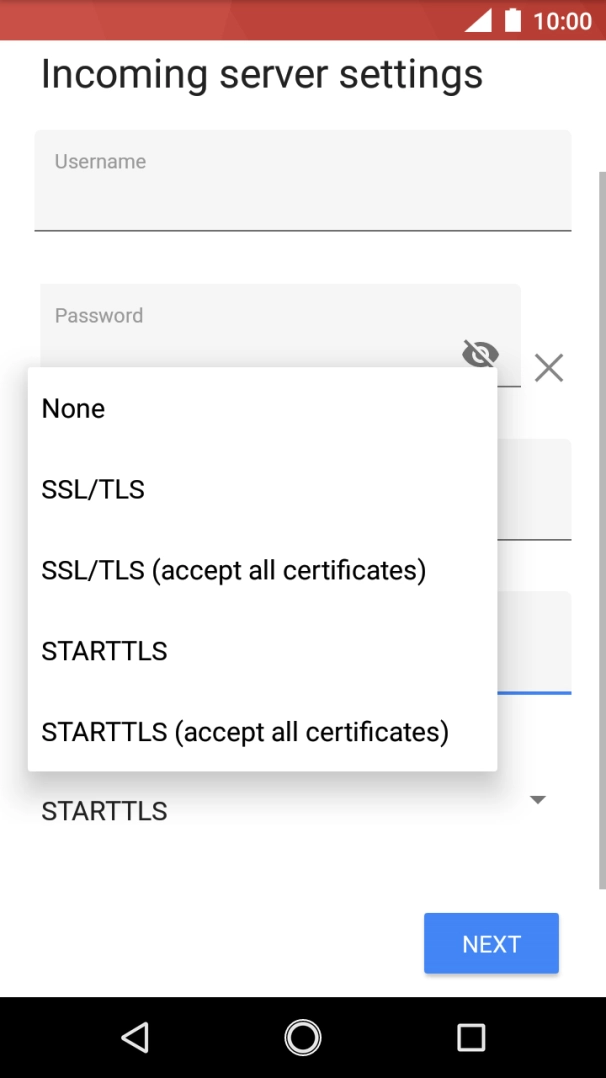Open the STARTTLS security spinner
The image size is (606, 1078).
click(104, 811)
